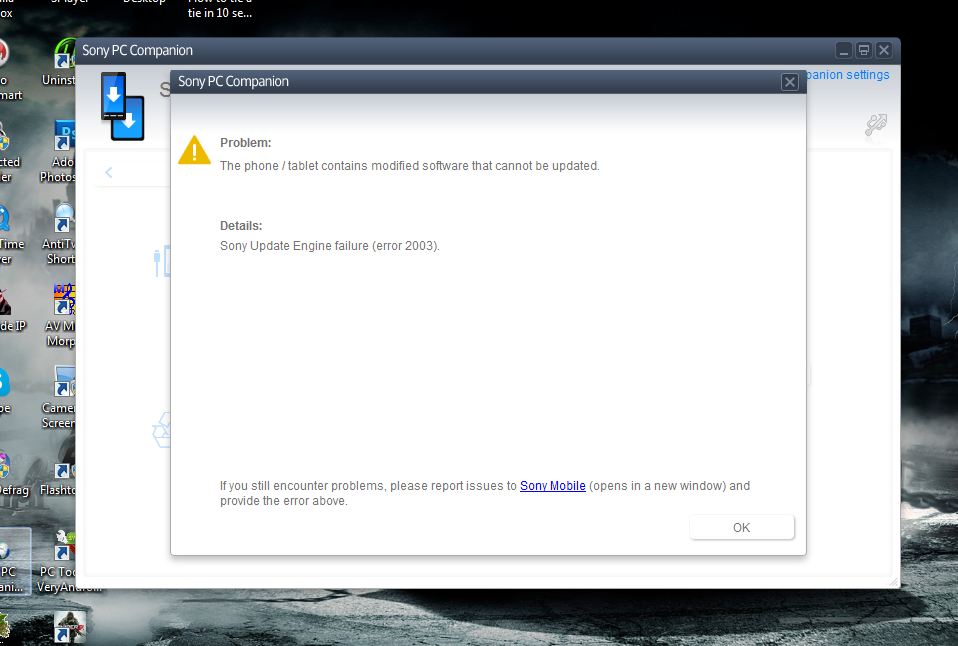This screenshot has height=646, width=958.
Task: Open the Adobe Photoshop desktop shortcut
Action: click(x=59, y=151)
